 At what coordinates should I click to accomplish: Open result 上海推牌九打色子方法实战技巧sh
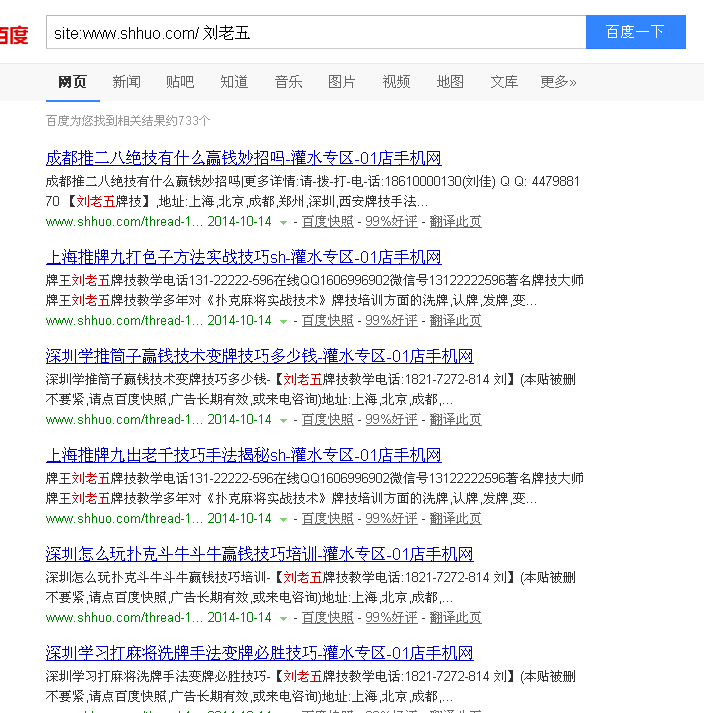pyautogui.click(x=243, y=257)
